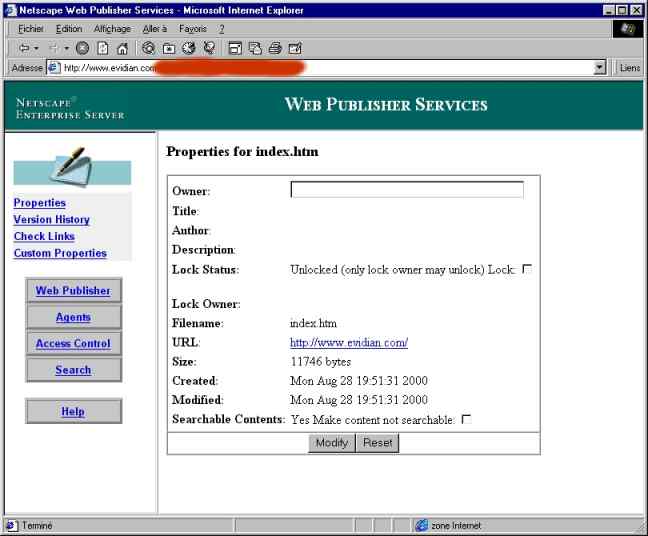Open the Aller à menu
The width and height of the screenshot is (648, 536).
coord(155,29)
